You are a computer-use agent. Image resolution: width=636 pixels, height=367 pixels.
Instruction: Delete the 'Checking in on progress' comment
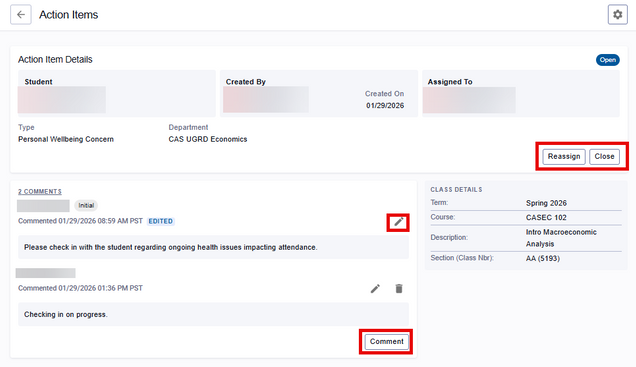pyautogui.click(x=399, y=288)
